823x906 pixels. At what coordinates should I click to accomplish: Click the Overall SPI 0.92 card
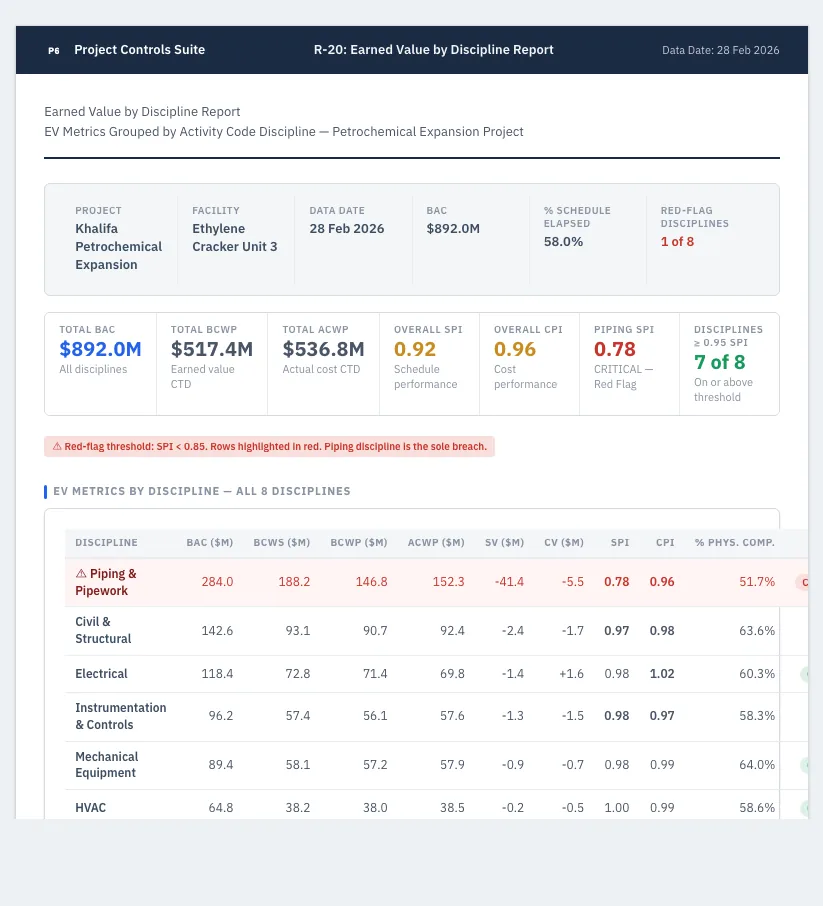click(429, 364)
